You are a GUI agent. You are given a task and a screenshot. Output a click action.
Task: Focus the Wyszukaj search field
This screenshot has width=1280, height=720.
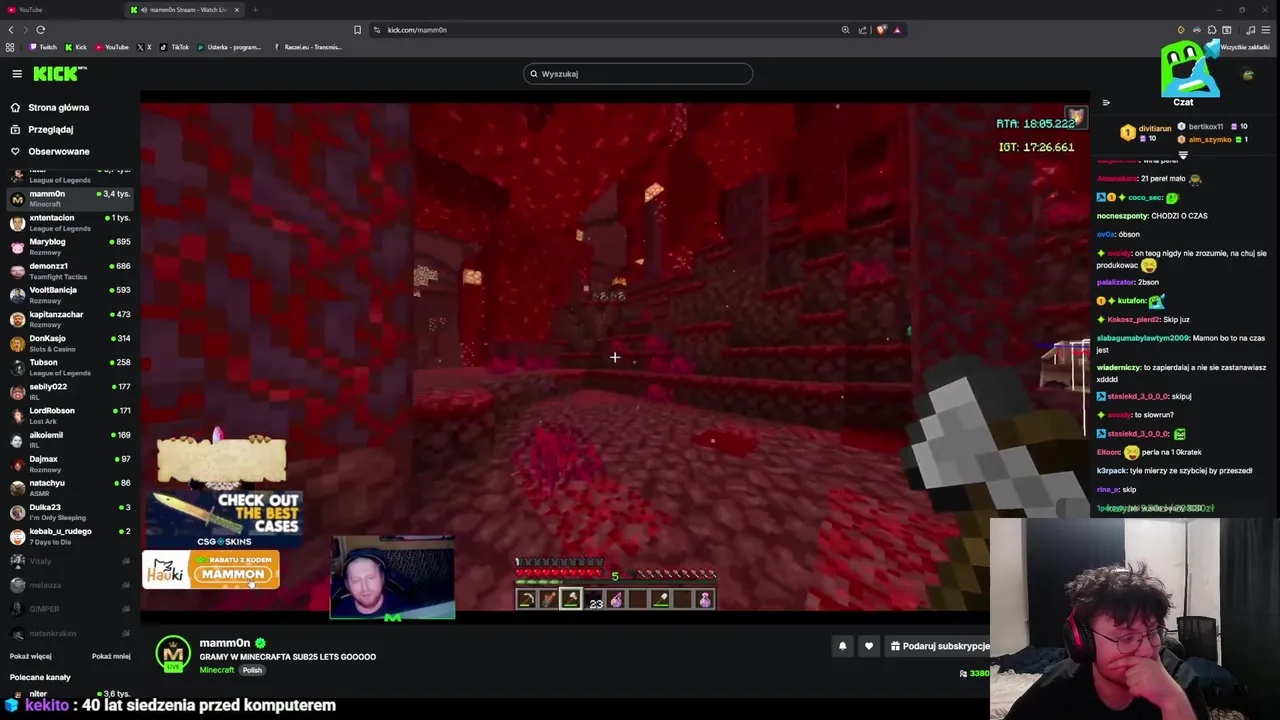tap(638, 73)
